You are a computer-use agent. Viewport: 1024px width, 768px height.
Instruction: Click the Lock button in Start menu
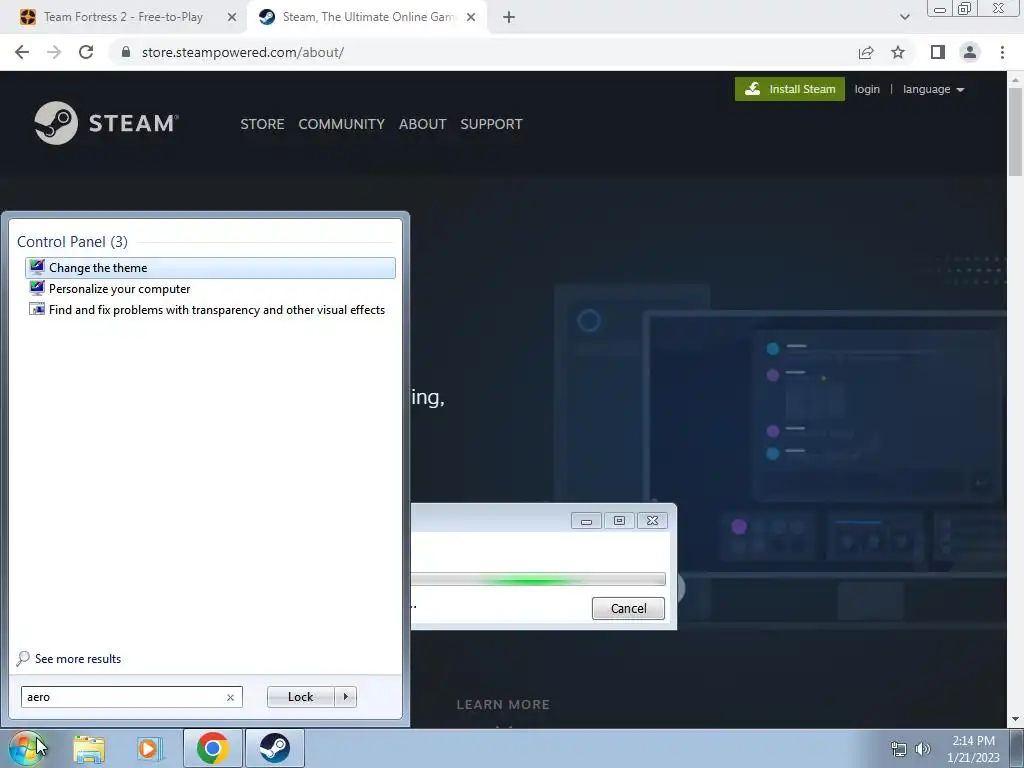click(x=300, y=697)
